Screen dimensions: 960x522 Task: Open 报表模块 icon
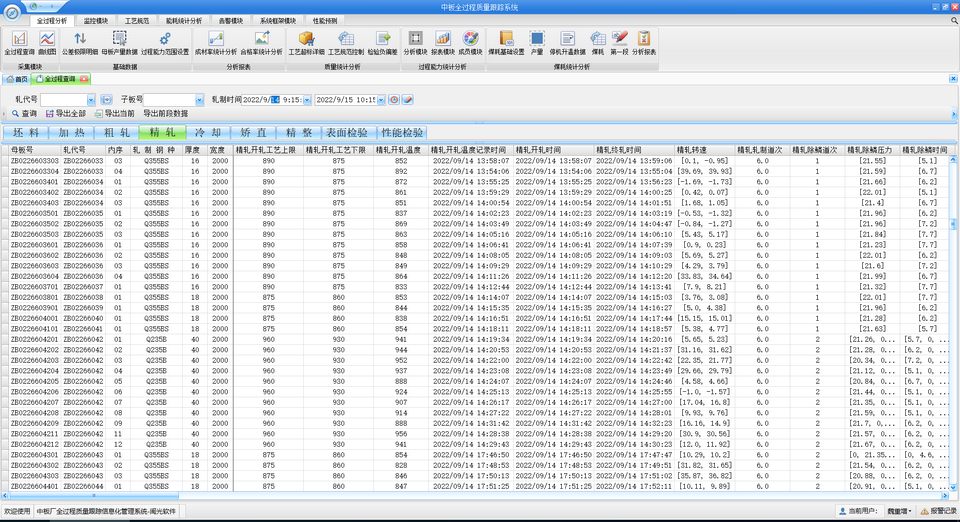click(x=443, y=43)
